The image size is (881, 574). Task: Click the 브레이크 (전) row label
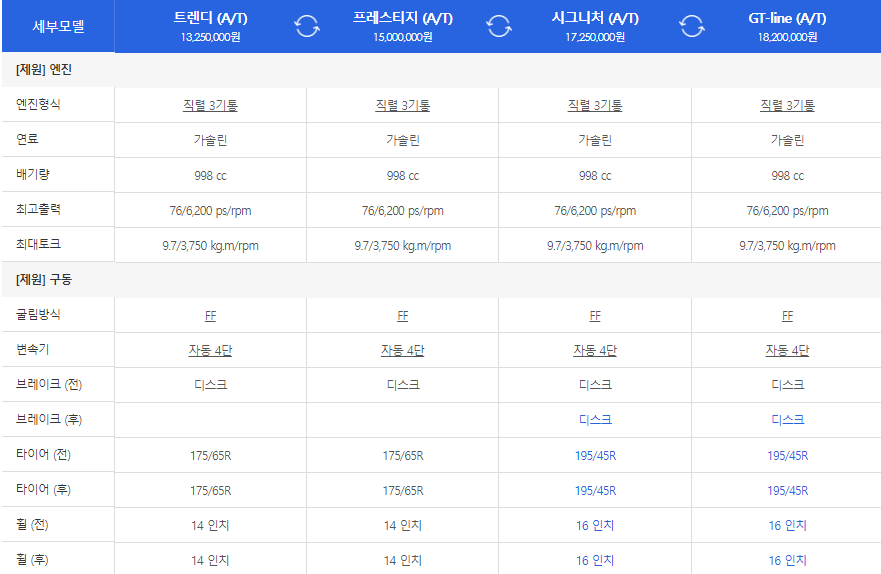(49, 384)
